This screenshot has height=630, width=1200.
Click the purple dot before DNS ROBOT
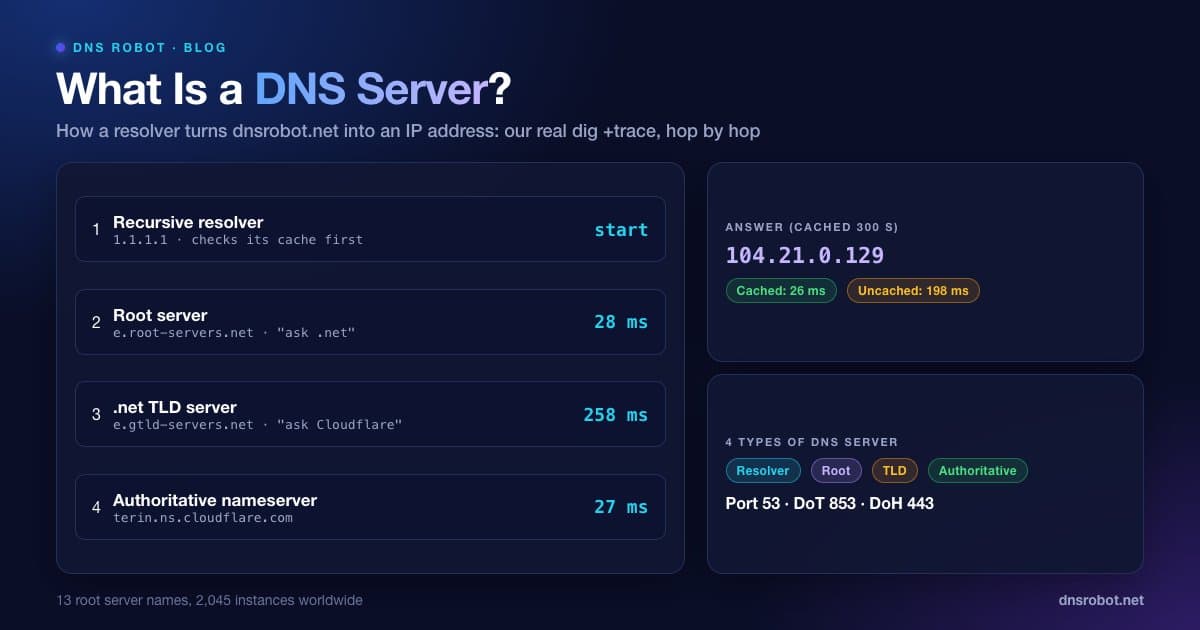(61, 47)
